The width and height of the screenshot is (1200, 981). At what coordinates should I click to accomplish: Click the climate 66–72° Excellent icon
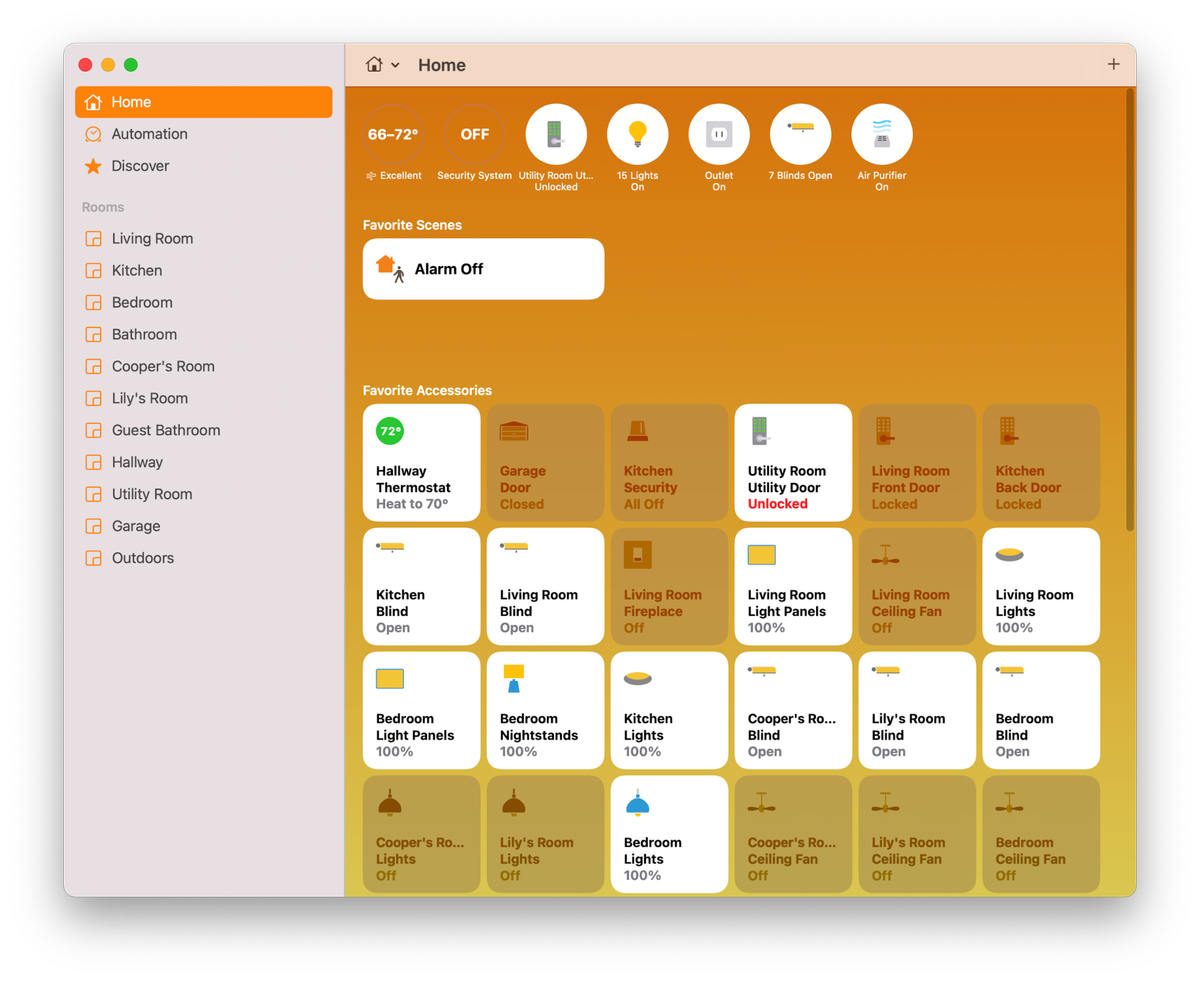pyautogui.click(x=393, y=133)
